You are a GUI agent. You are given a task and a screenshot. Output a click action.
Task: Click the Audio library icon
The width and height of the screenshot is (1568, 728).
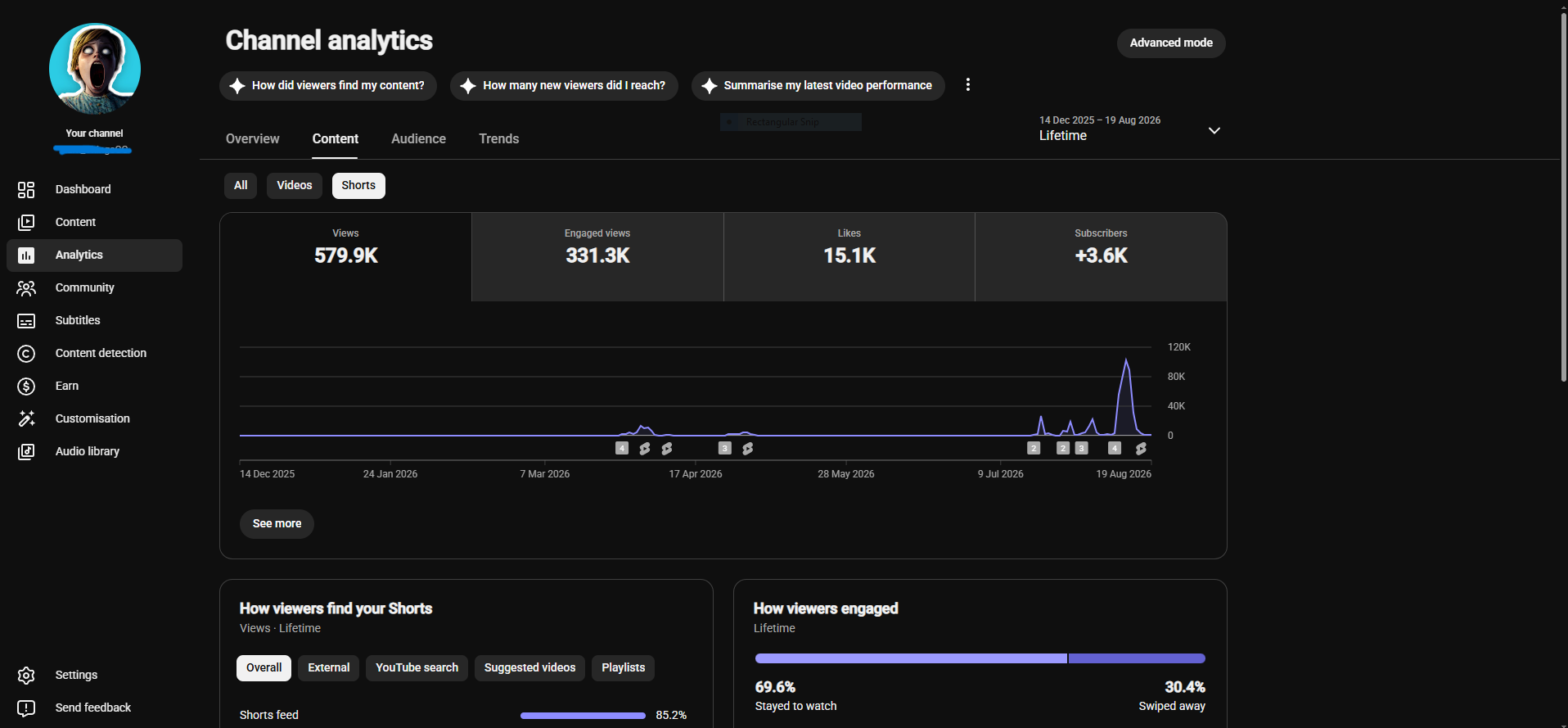26,452
